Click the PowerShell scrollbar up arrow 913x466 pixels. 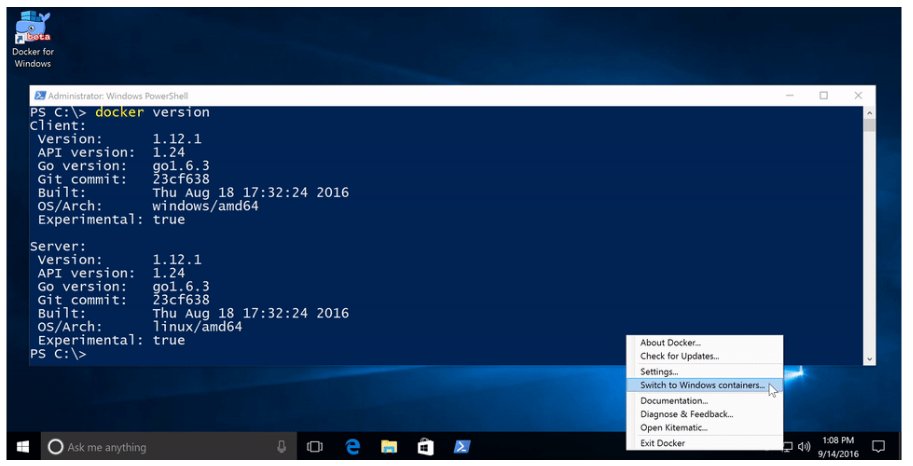point(869,113)
